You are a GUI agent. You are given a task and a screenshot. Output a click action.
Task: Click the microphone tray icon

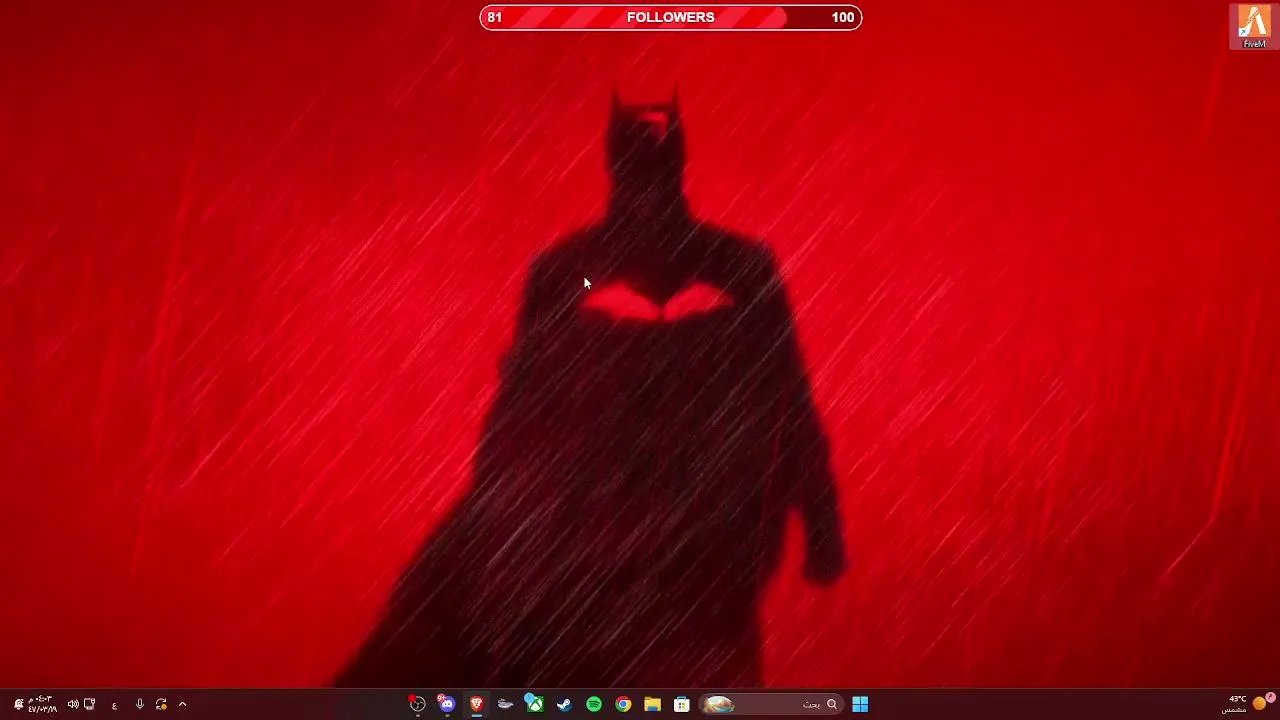139,704
